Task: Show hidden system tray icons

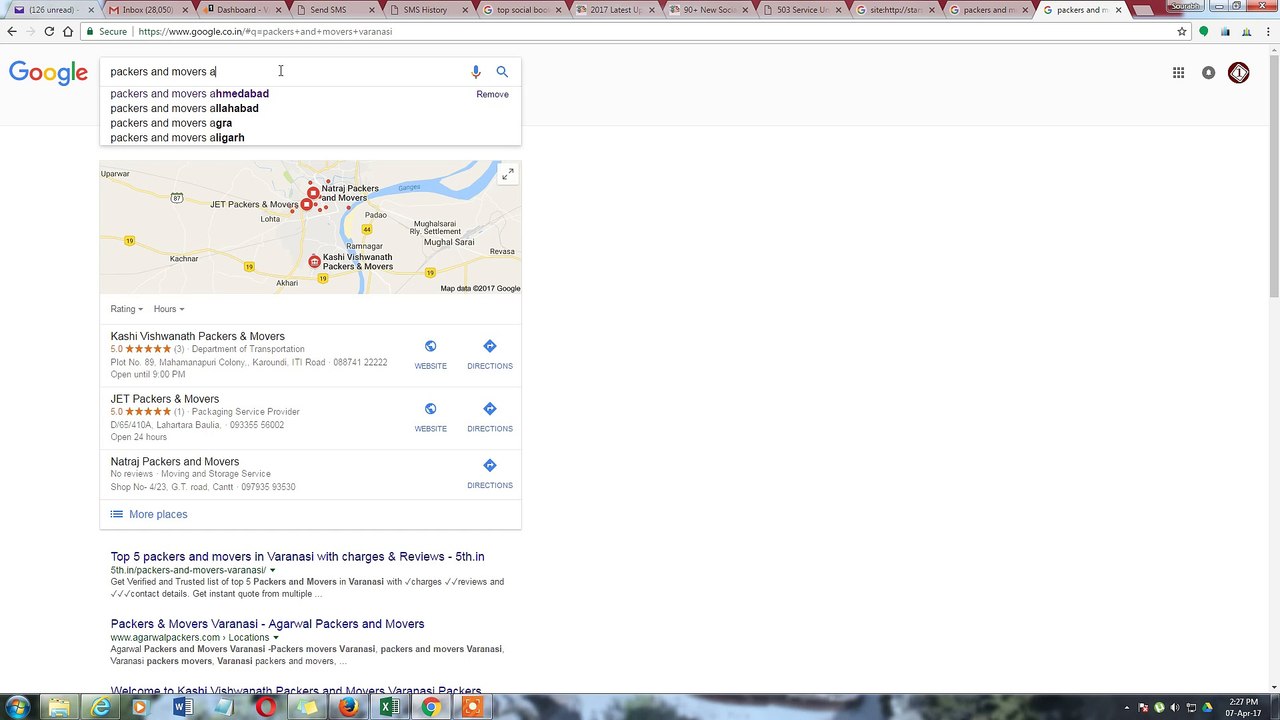Action: click(x=1129, y=708)
